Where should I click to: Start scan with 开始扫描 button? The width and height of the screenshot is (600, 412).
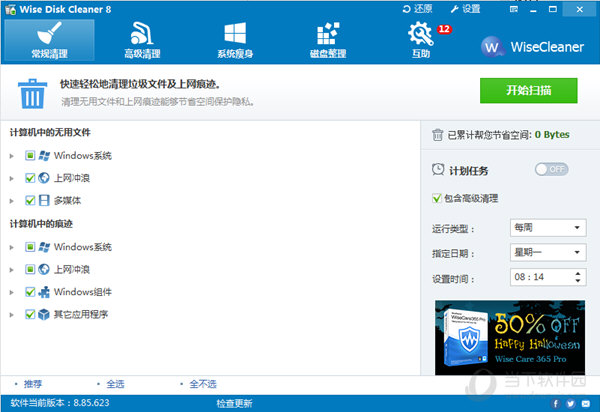528,89
